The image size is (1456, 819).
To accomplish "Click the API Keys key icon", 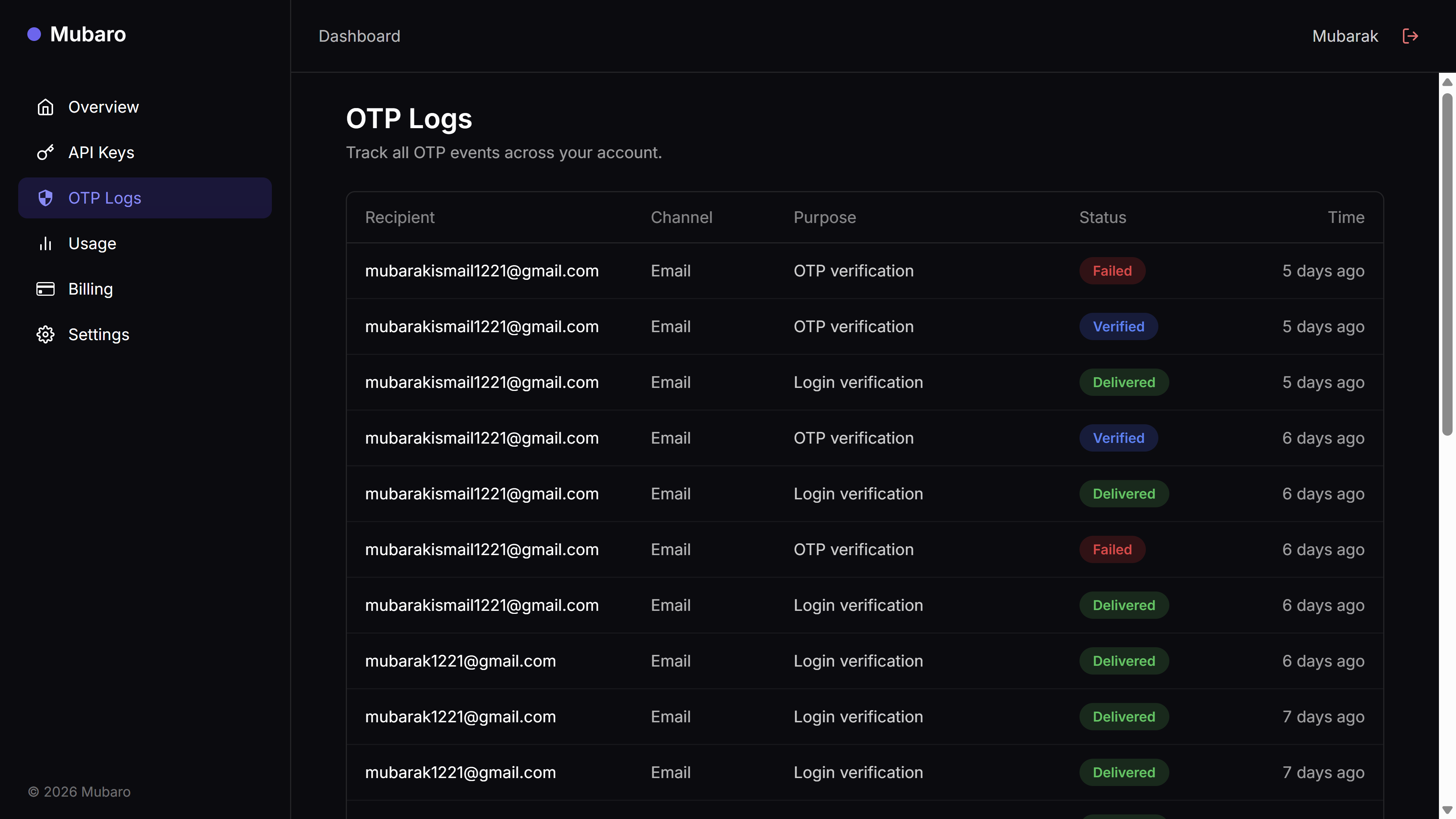I will click(45, 152).
